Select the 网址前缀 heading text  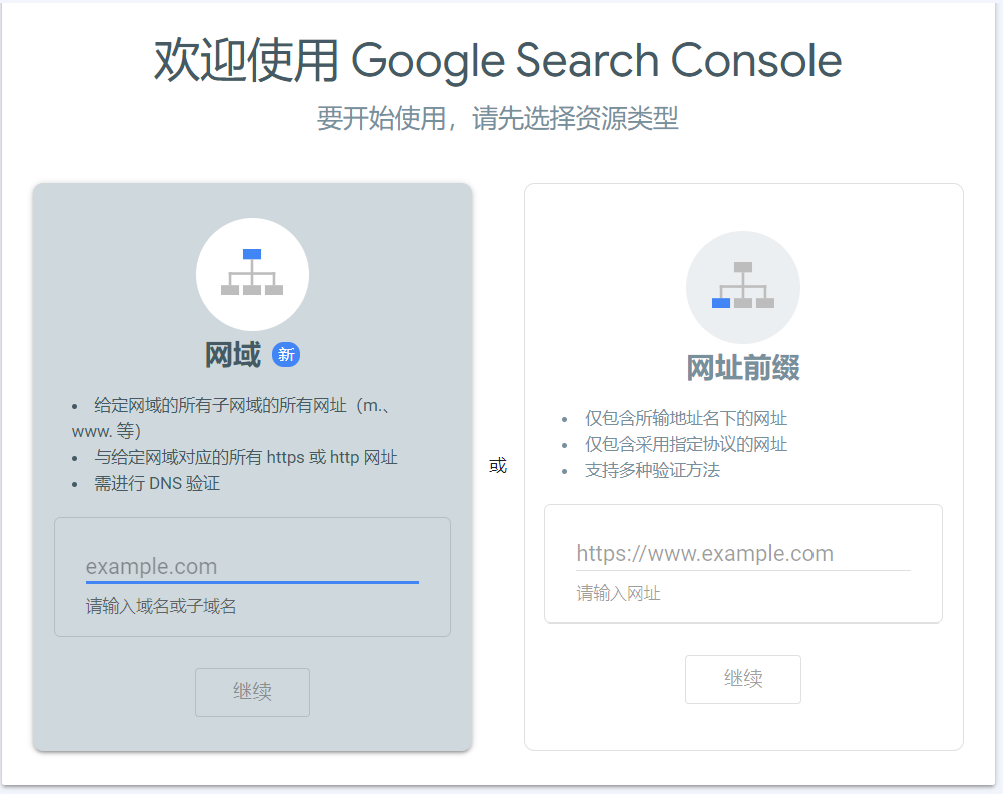(x=742, y=368)
